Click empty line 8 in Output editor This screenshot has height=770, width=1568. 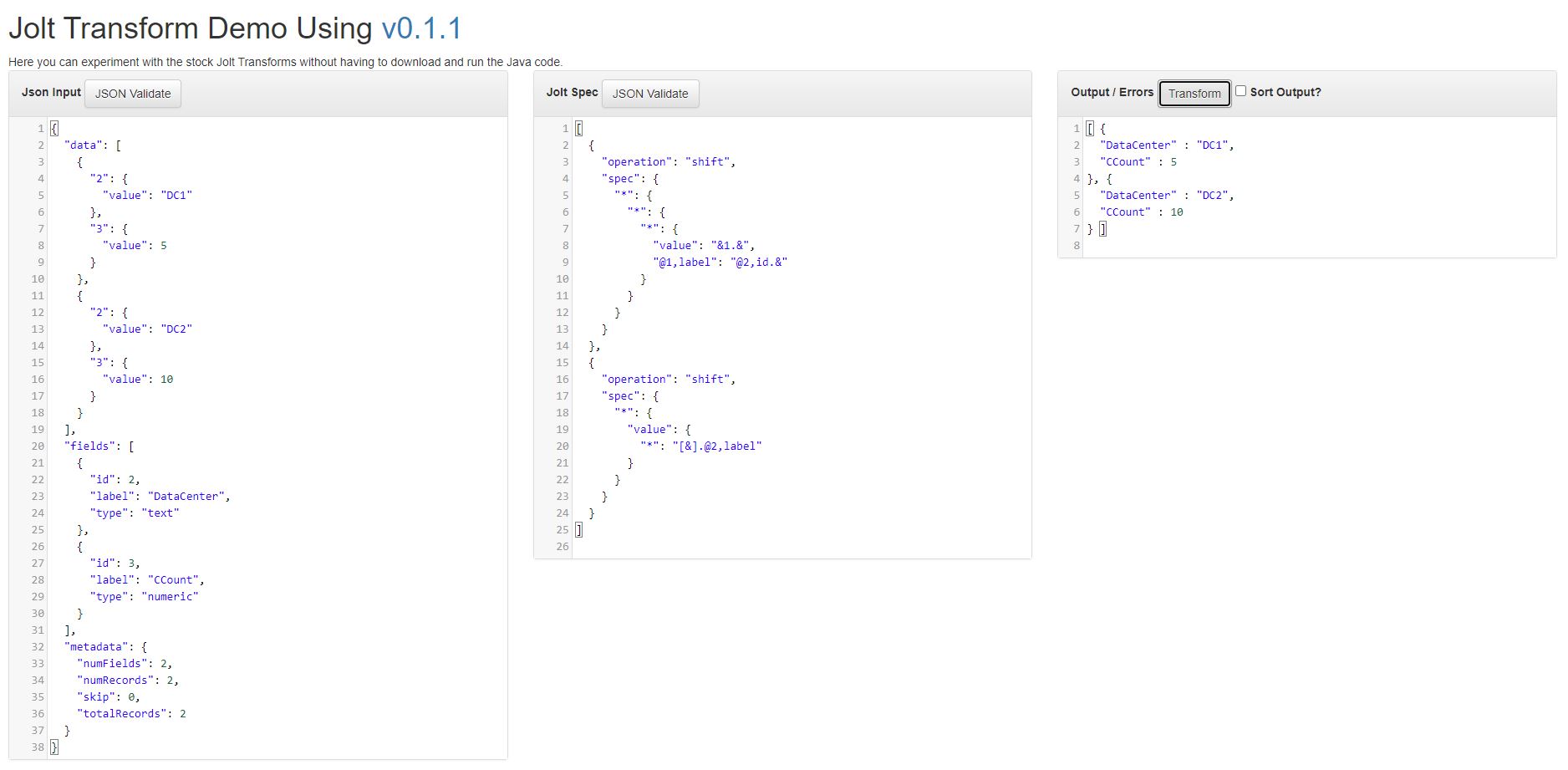[1319, 245]
